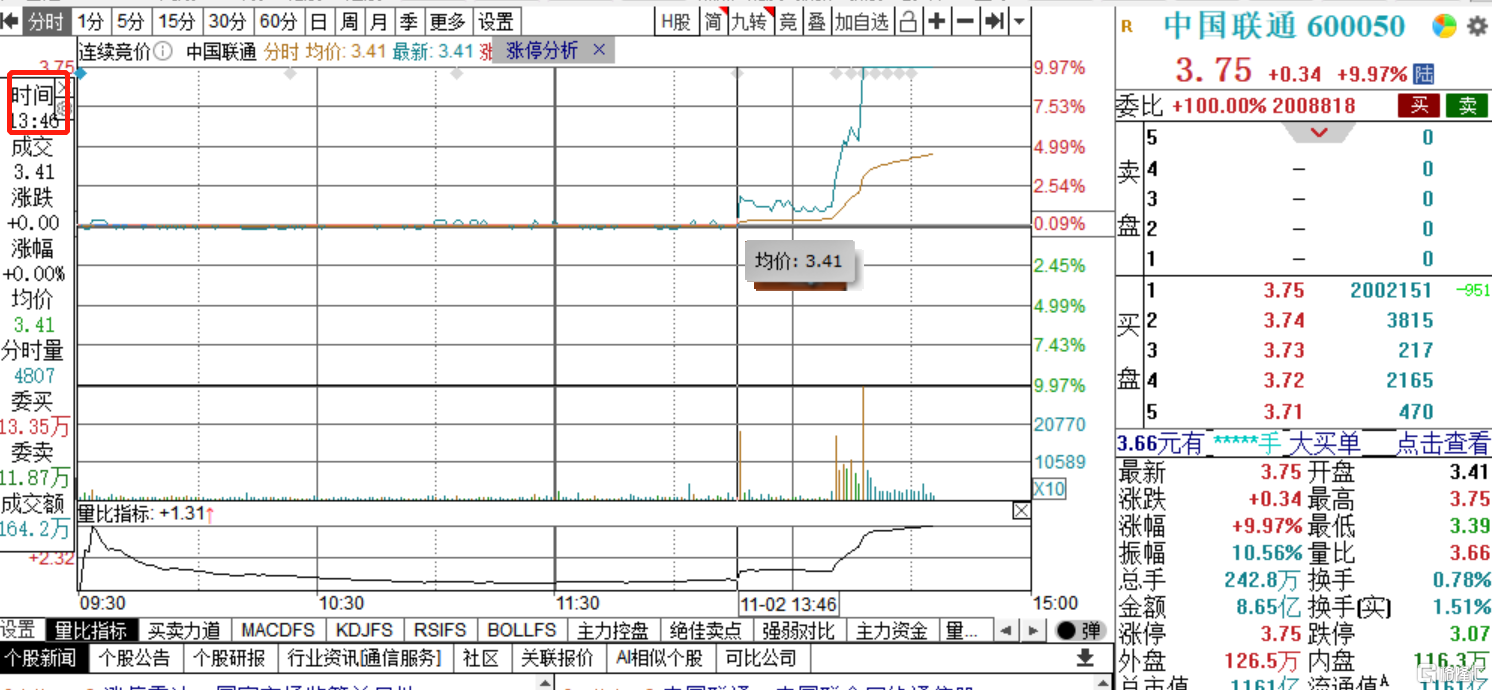Screen dimensions: 1492x690
Task: Select the 绝佳卖点 indicator tab
Action: point(705,630)
